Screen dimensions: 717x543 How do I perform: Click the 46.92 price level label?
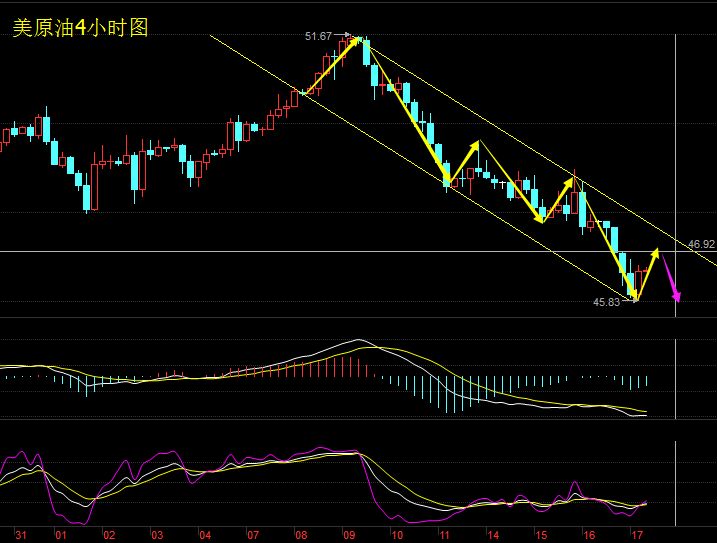(701, 244)
